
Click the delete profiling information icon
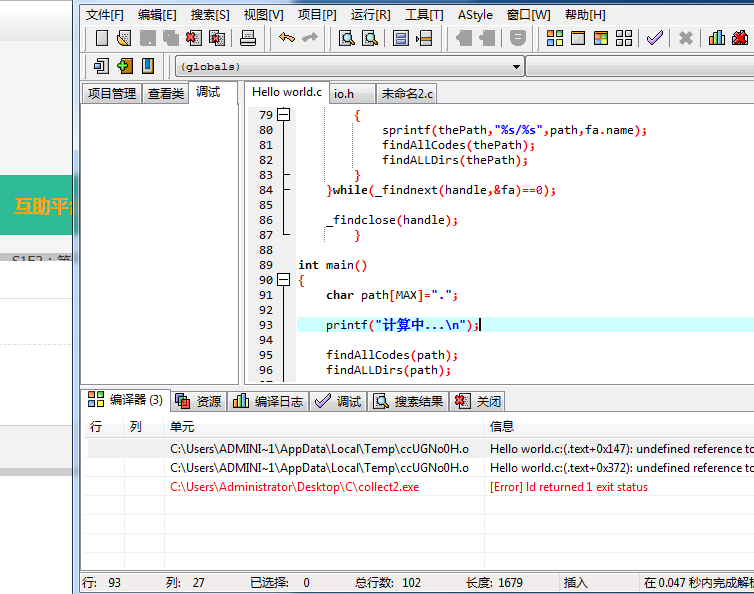(740, 38)
